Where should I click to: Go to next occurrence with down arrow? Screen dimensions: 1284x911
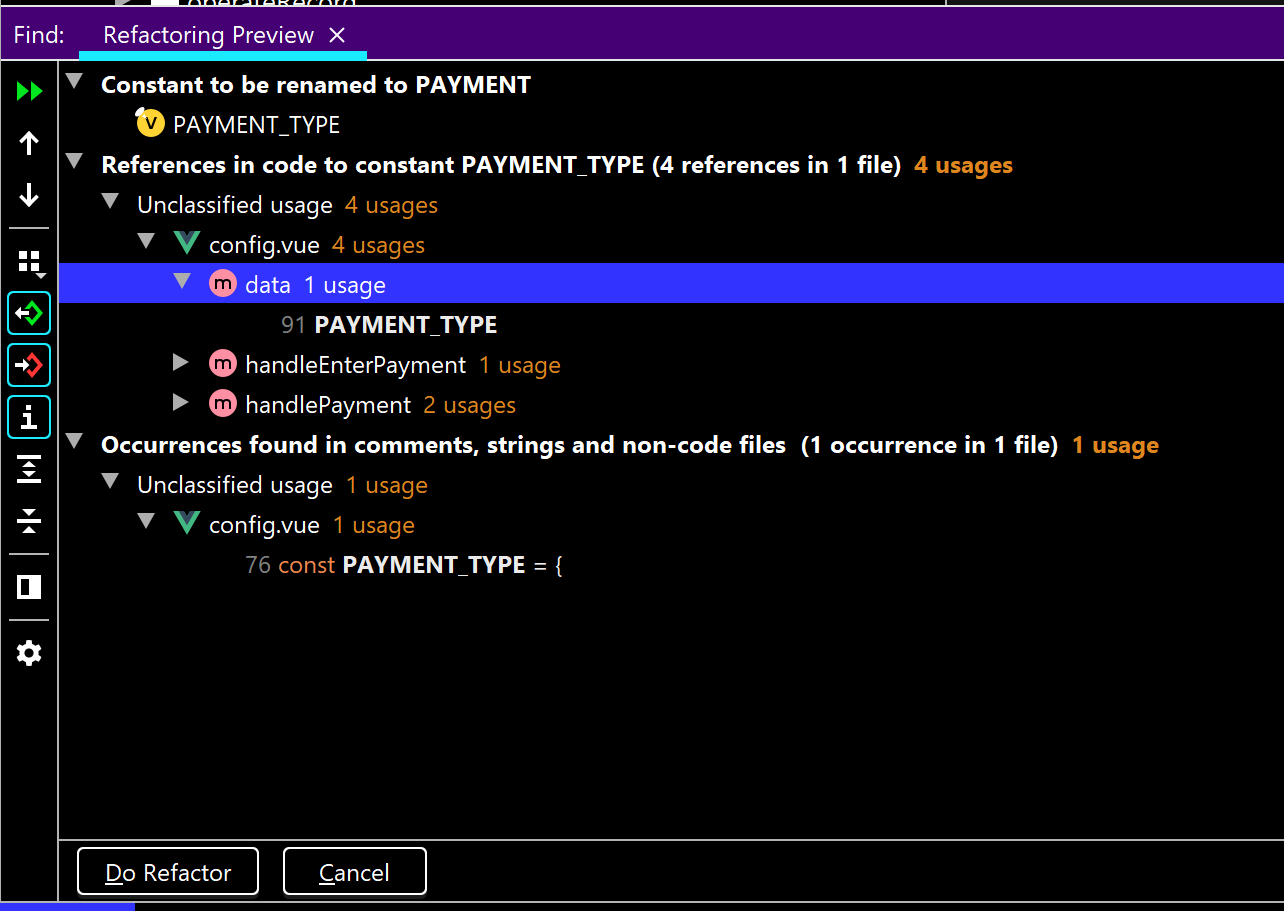29,195
